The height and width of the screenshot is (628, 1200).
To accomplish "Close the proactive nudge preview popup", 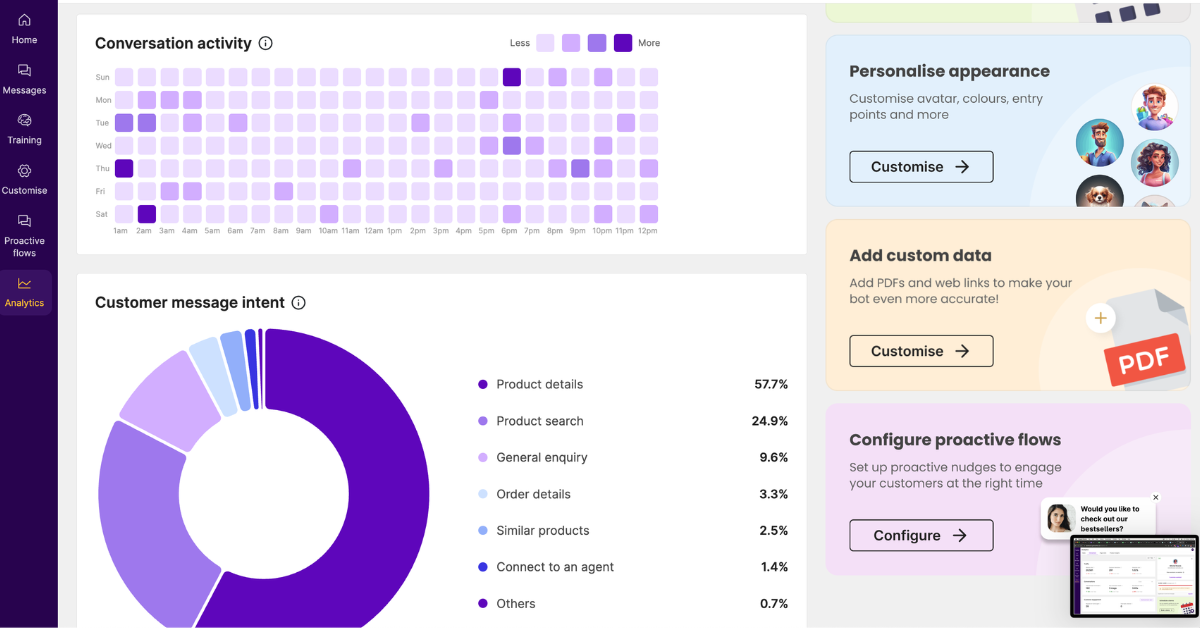I will 1155,497.
